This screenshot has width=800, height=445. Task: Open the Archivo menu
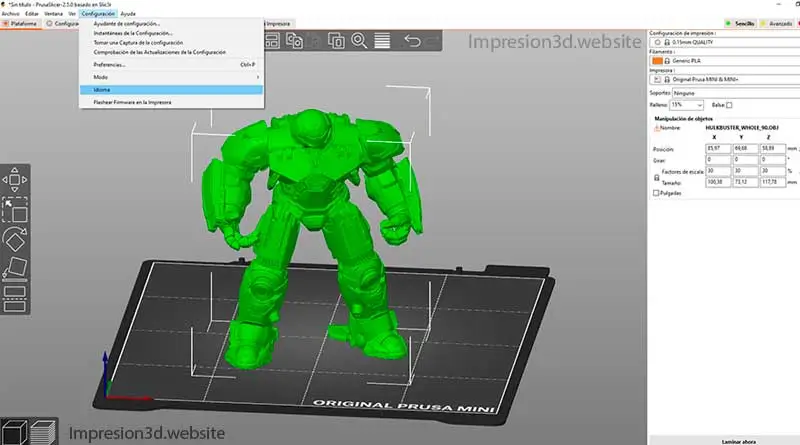pyautogui.click(x=10, y=14)
